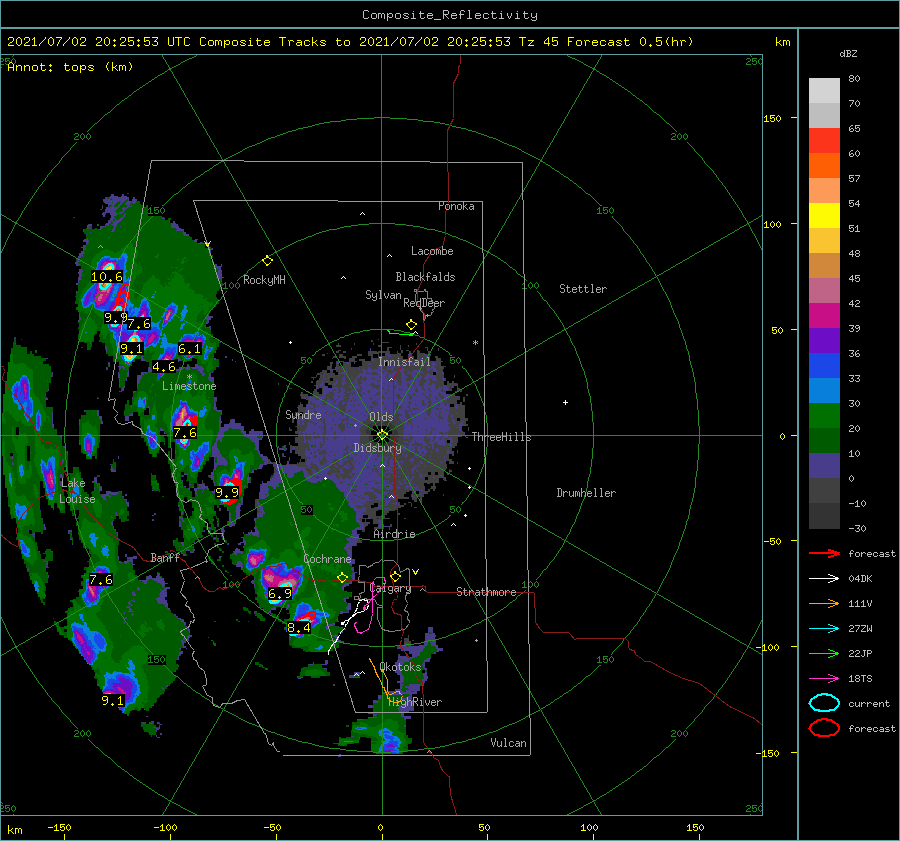Pick the light gray 80 dBZ swatch
900x841 pixels.
pos(824,91)
